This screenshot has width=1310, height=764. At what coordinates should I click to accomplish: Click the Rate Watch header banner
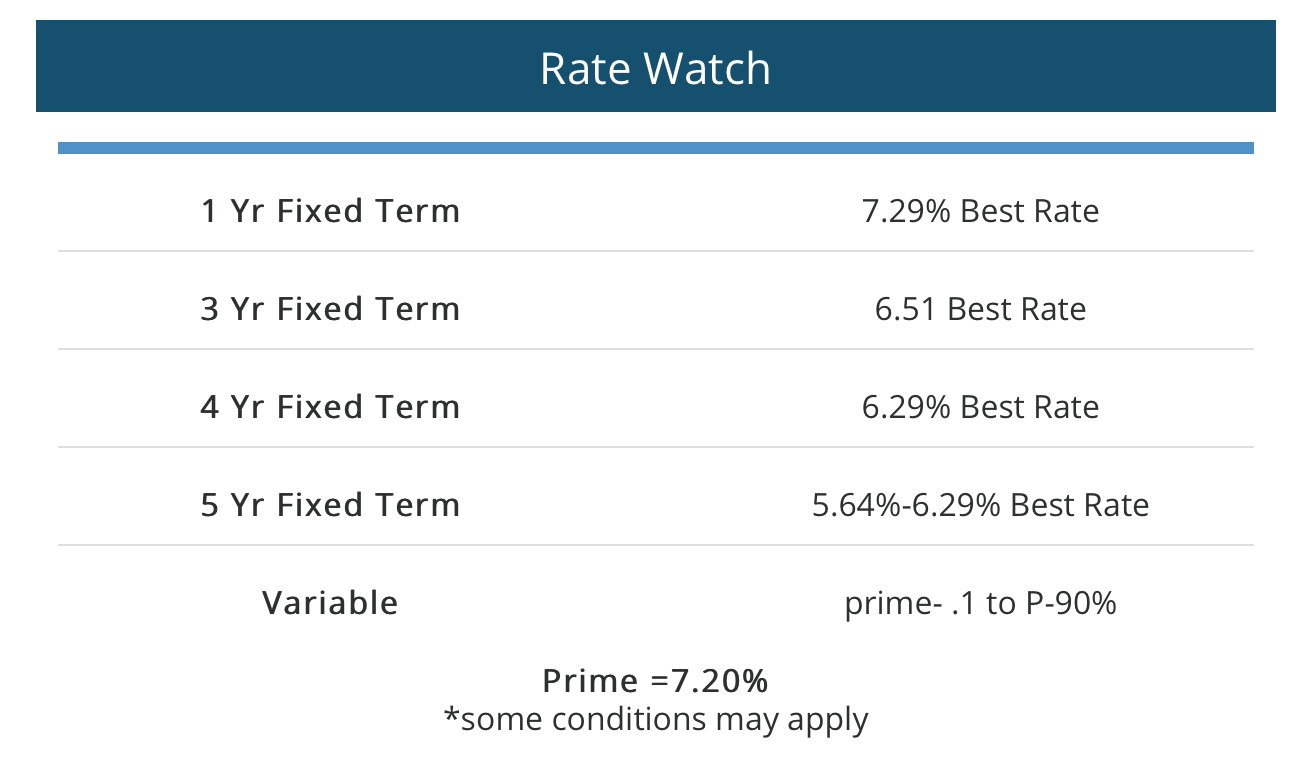[x=655, y=66]
